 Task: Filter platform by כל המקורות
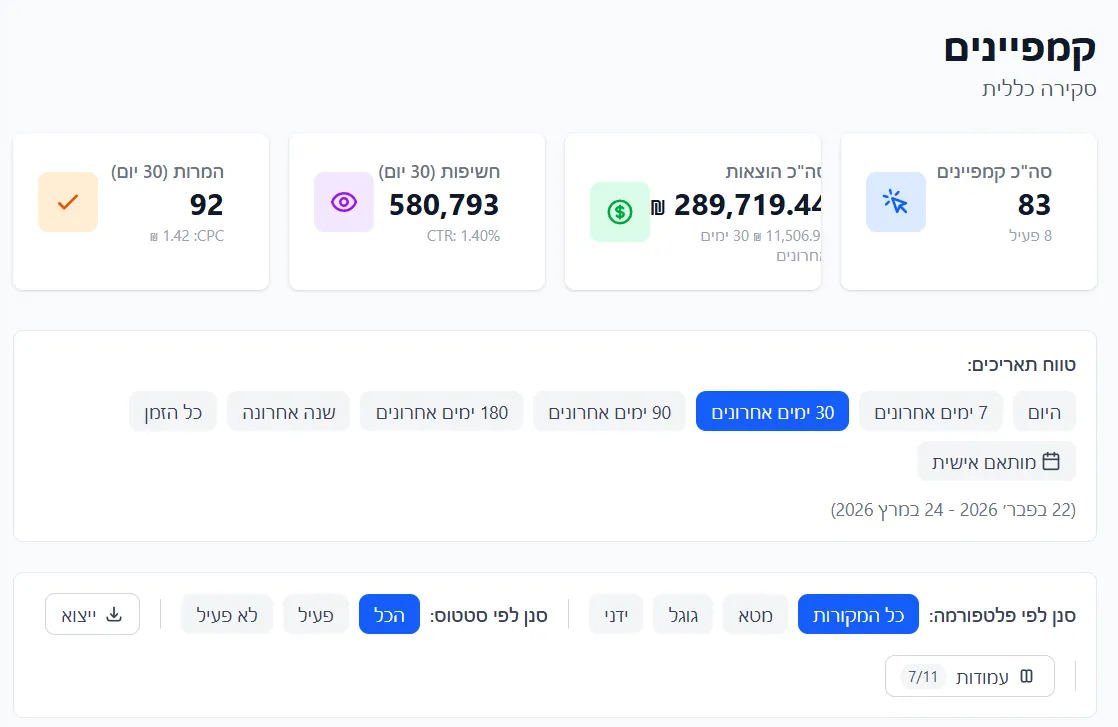[x=858, y=614]
